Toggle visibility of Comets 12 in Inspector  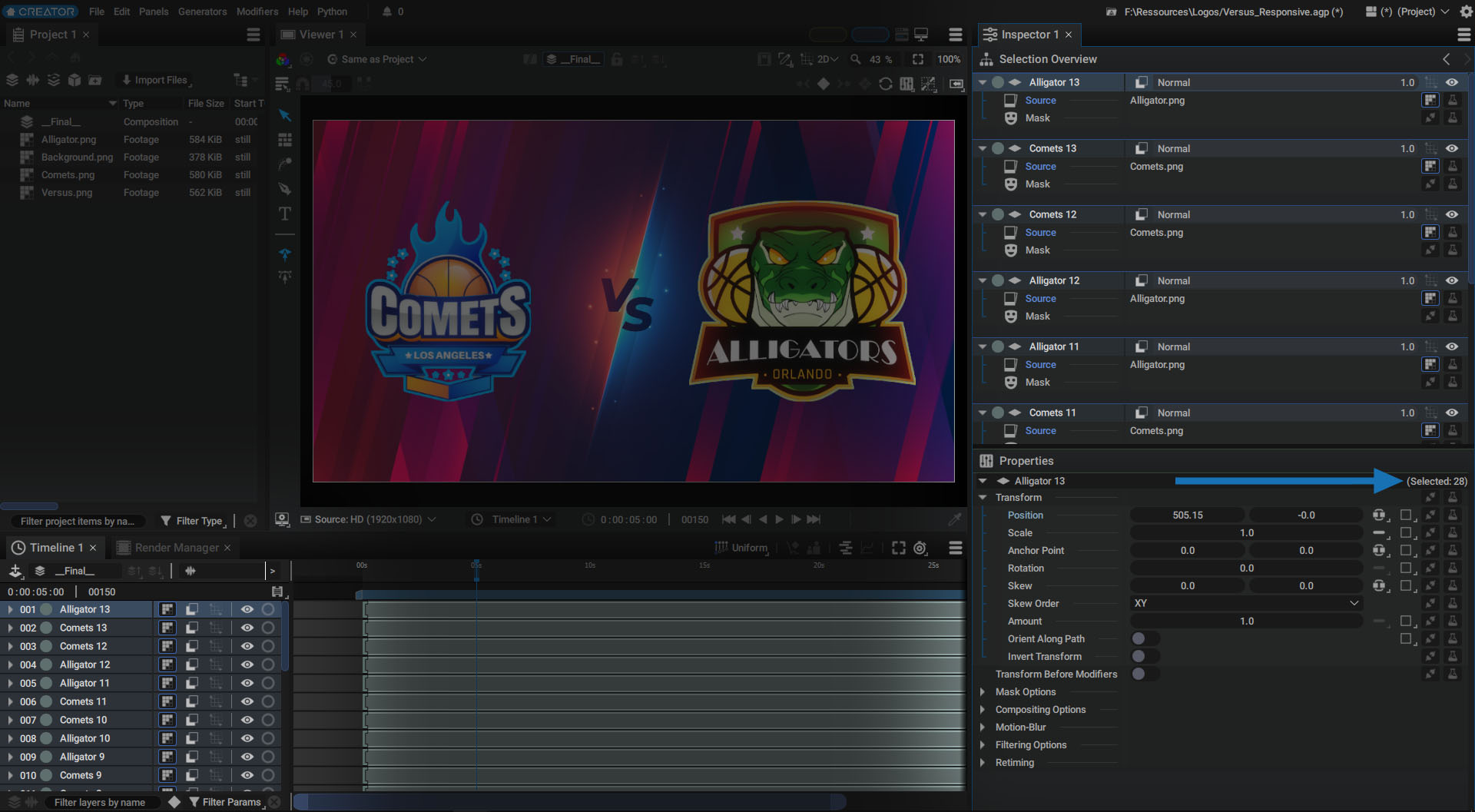[1452, 214]
